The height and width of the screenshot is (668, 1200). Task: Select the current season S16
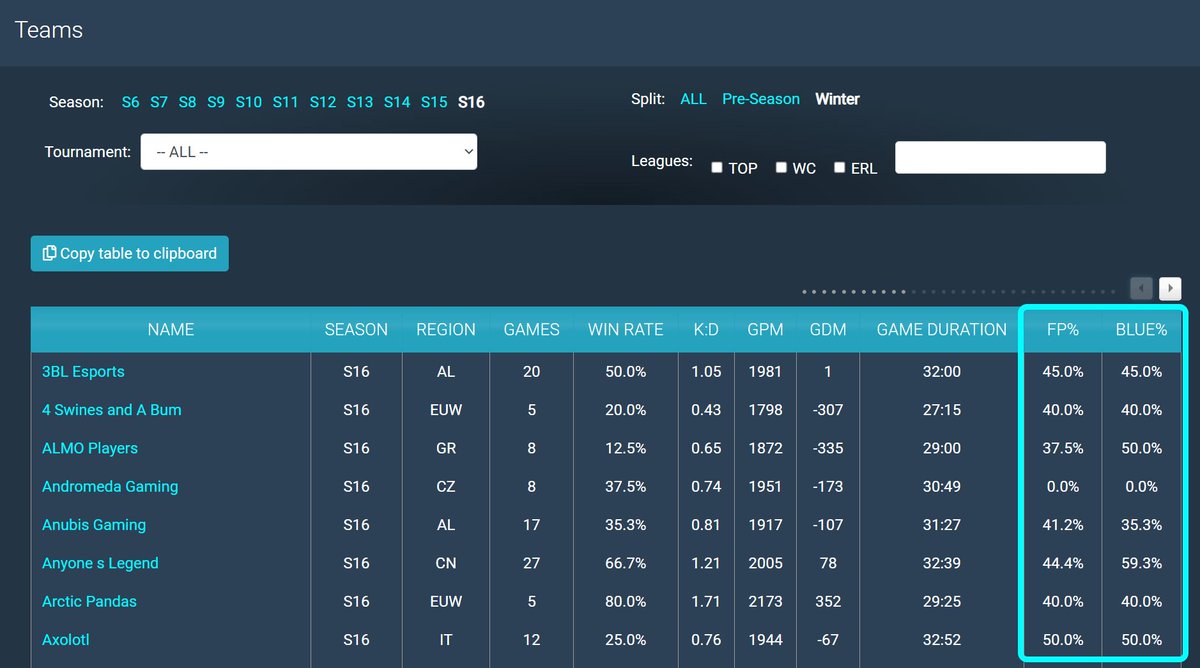coord(471,102)
